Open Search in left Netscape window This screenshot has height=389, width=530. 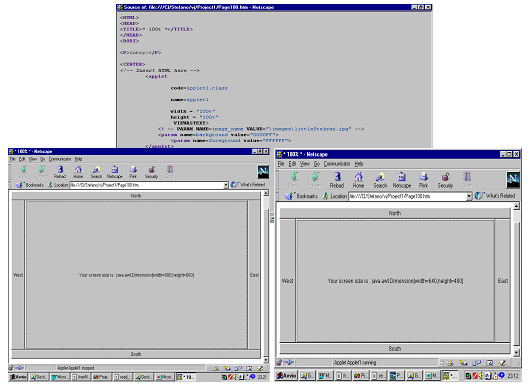(96, 172)
